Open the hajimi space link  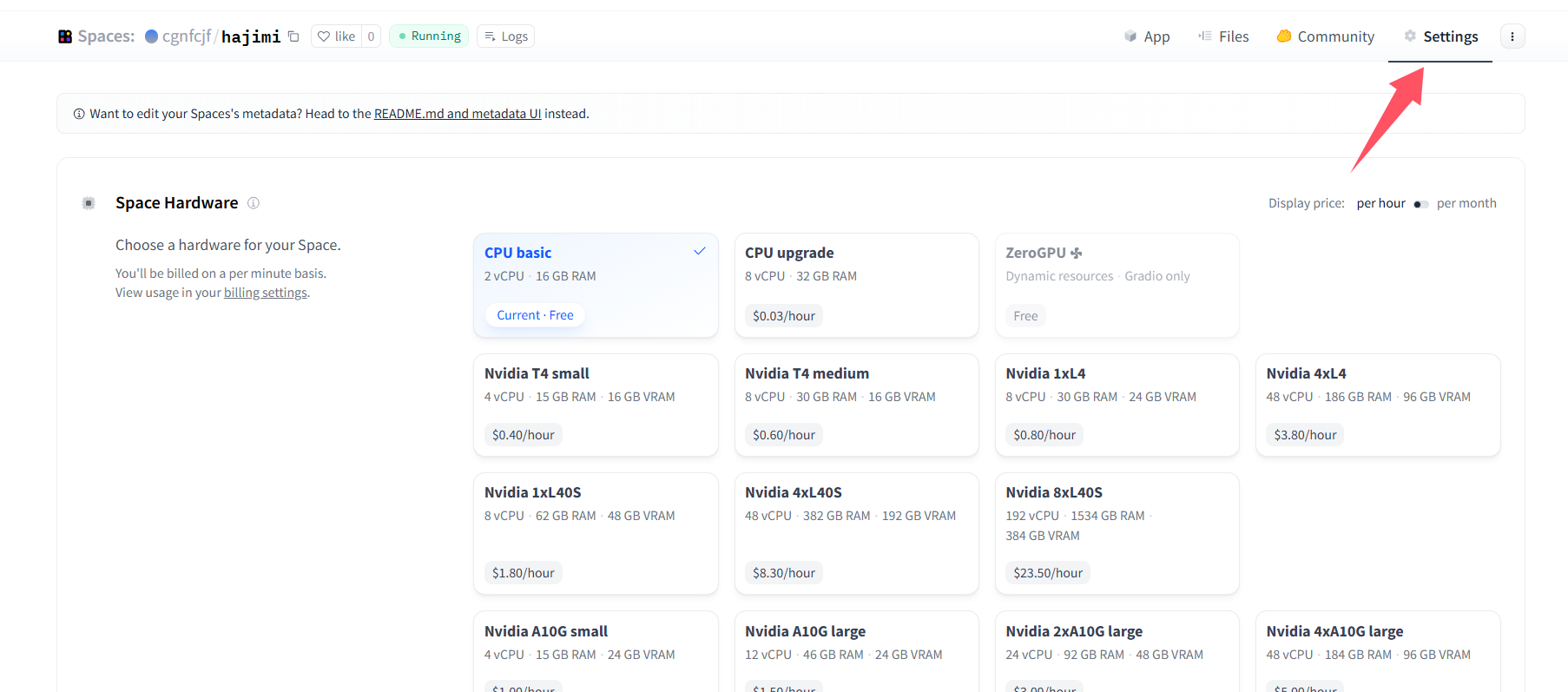pyautogui.click(x=251, y=36)
